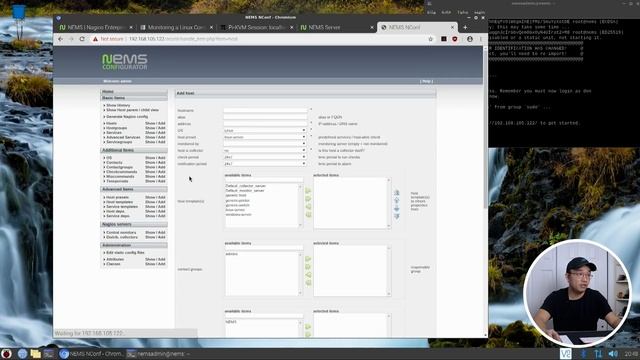Open the browser profile icon
Image resolution: width=640 pixels, height=360 pixels.
tap(470, 39)
